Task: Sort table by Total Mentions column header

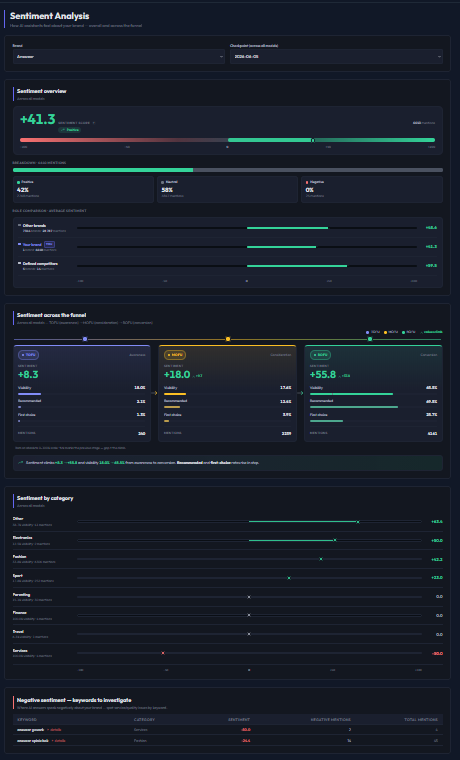Action: [x=421, y=719]
